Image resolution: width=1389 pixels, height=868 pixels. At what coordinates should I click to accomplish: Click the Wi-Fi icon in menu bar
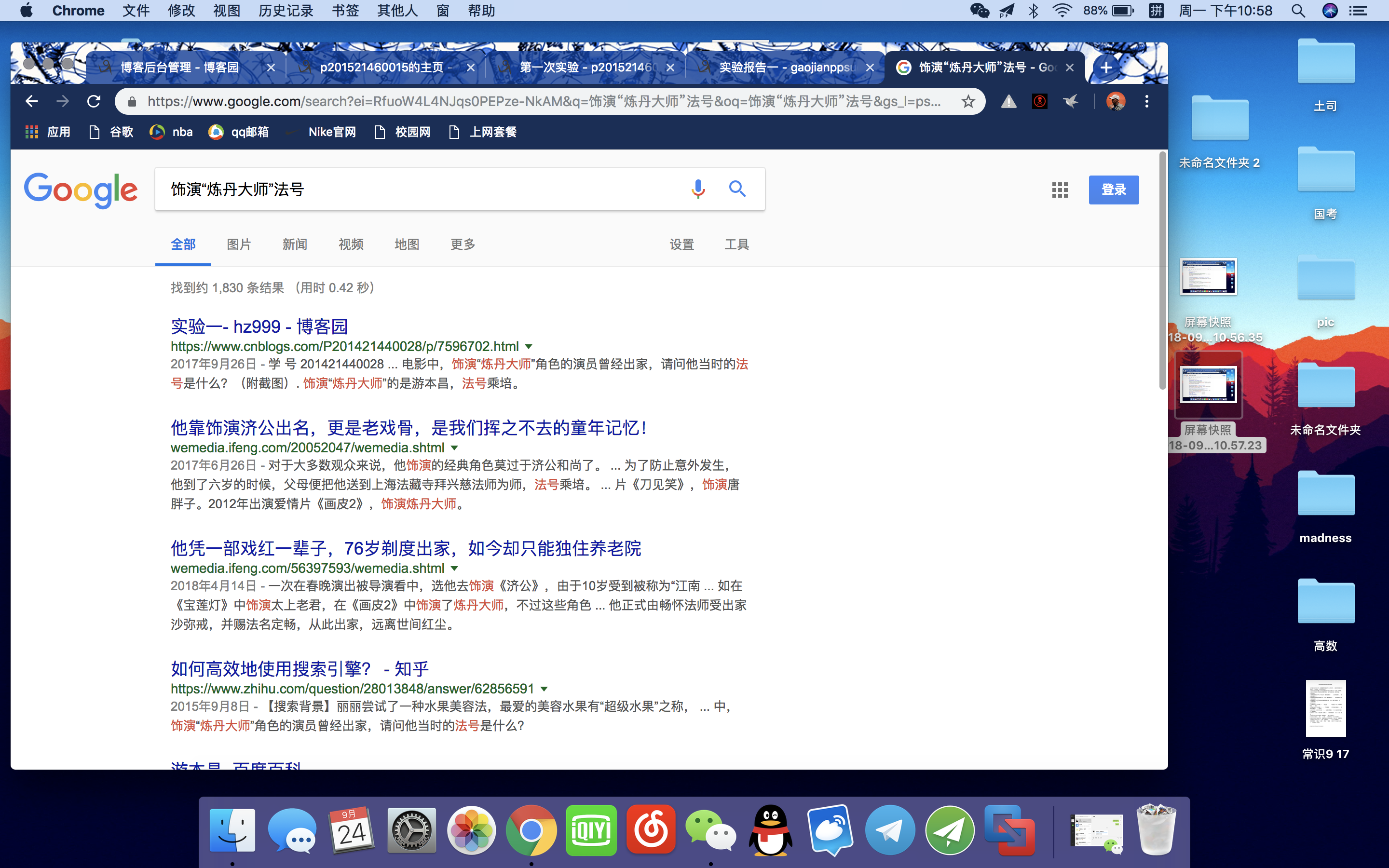pyautogui.click(x=1062, y=10)
